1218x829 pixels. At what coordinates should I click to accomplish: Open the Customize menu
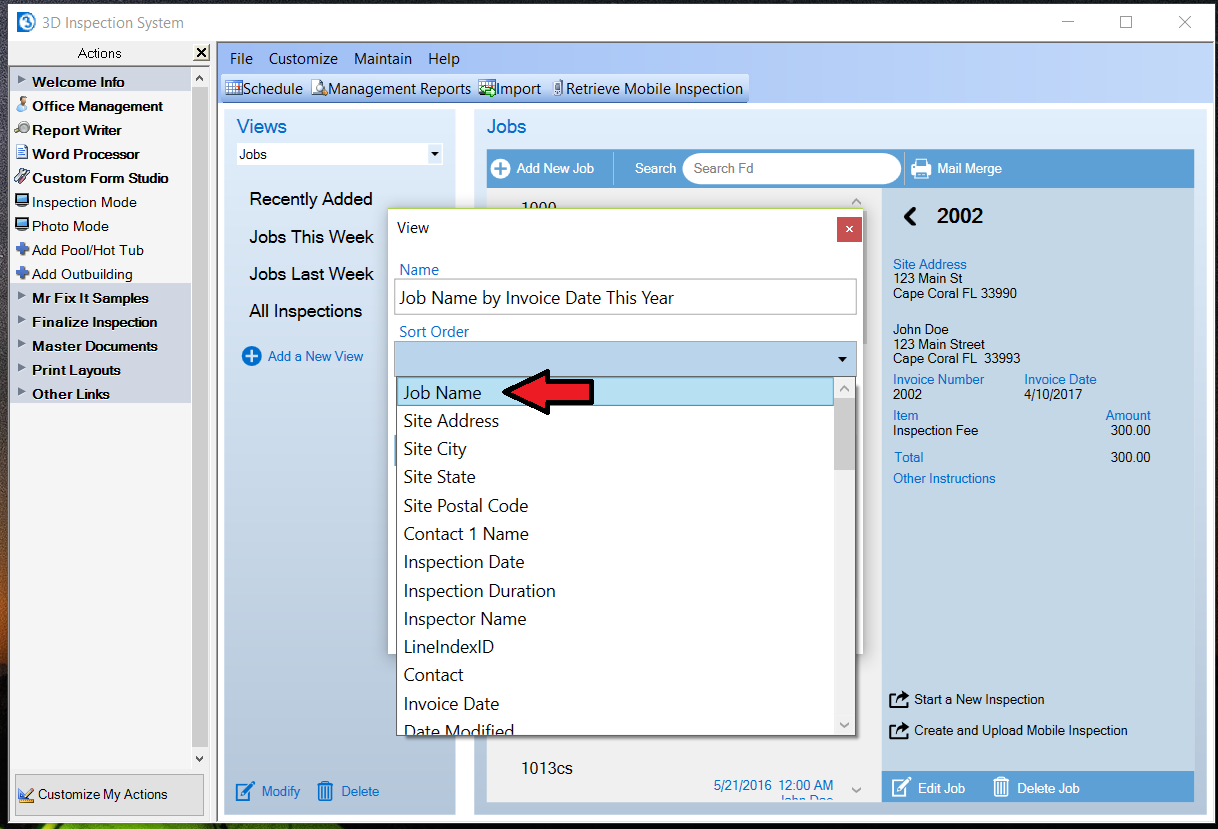[303, 59]
